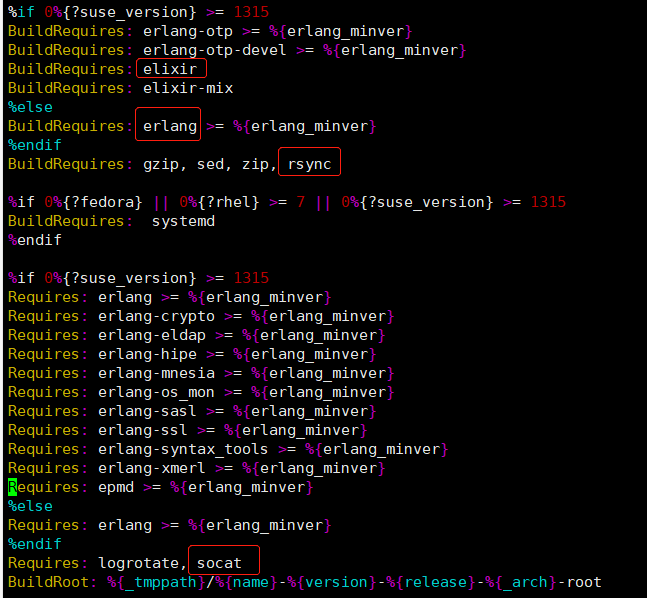Place cursor on erlang-mnesia
Screen dimensions: 647x598
pyautogui.click(x=156, y=373)
